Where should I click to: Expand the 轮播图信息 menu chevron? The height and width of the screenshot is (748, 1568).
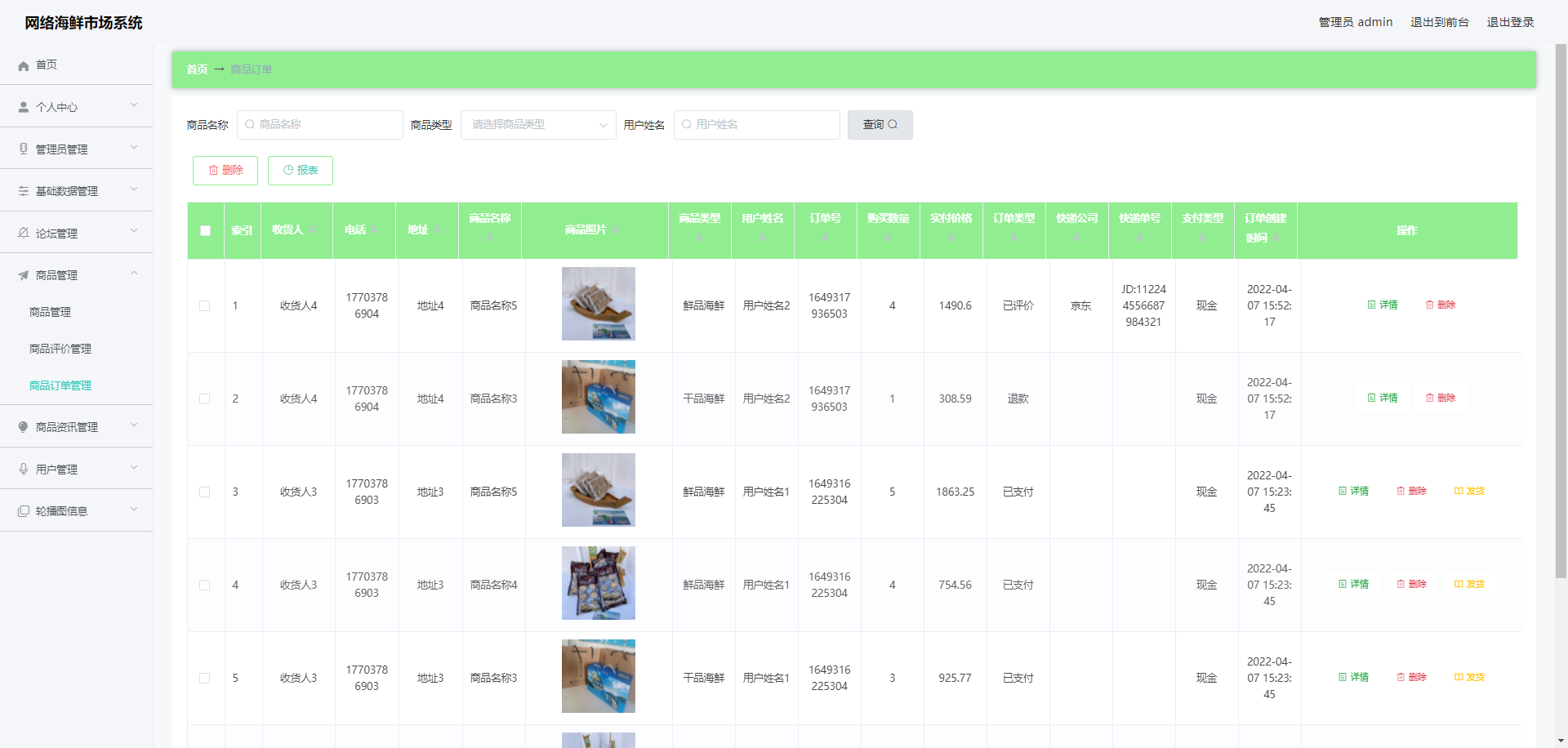pyautogui.click(x=134, y=510)
